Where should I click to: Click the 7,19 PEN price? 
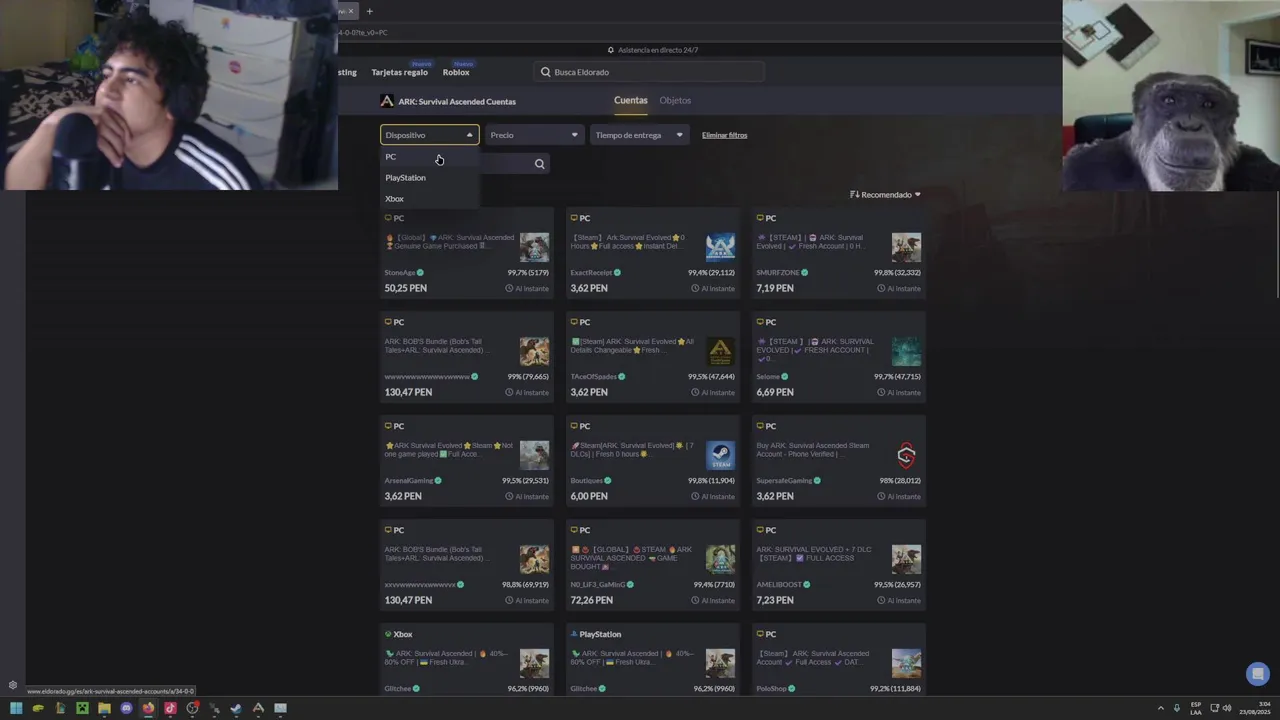775,288
